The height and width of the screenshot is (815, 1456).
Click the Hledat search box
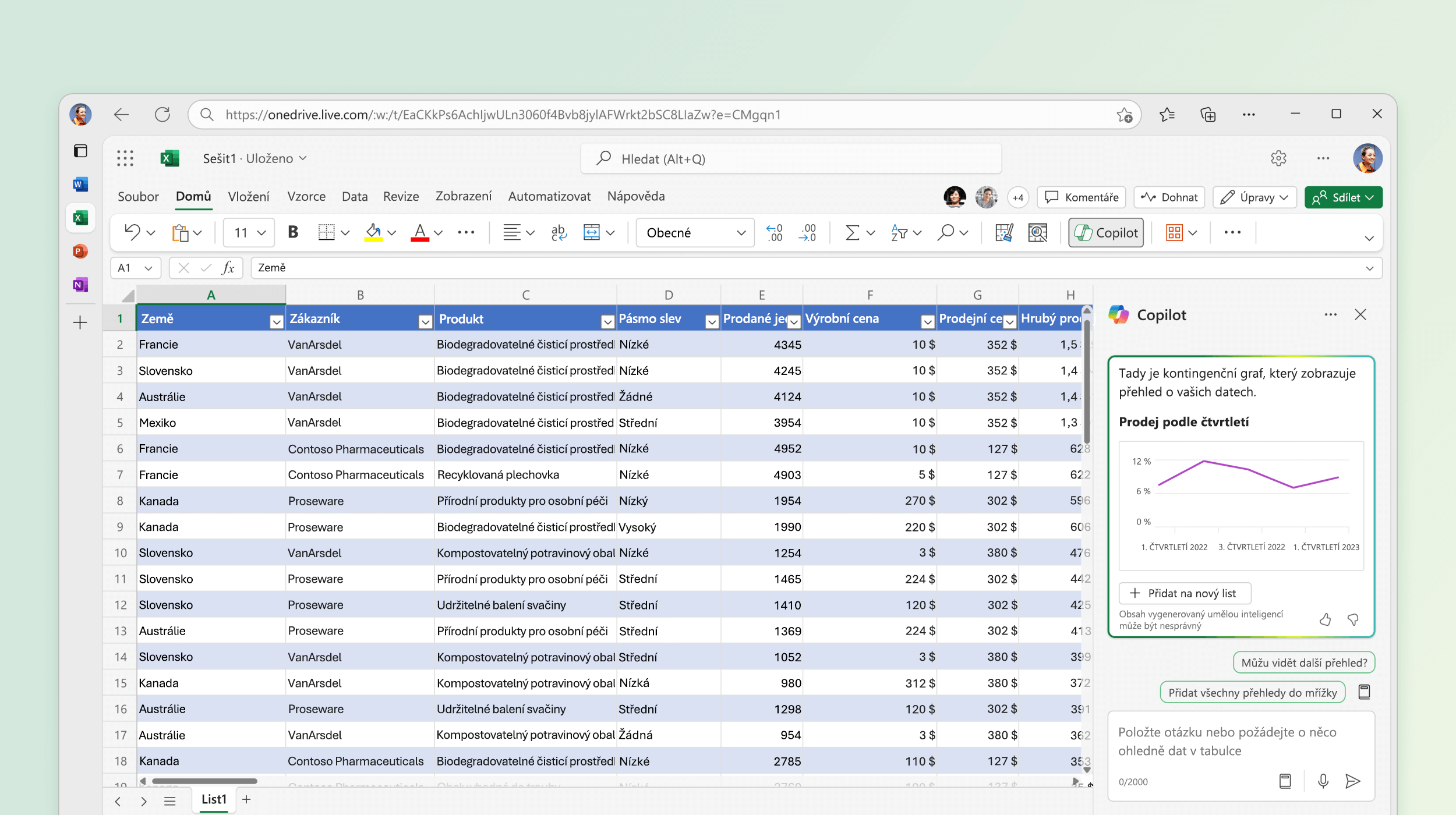pyautogui.click(x=791, y=159)
